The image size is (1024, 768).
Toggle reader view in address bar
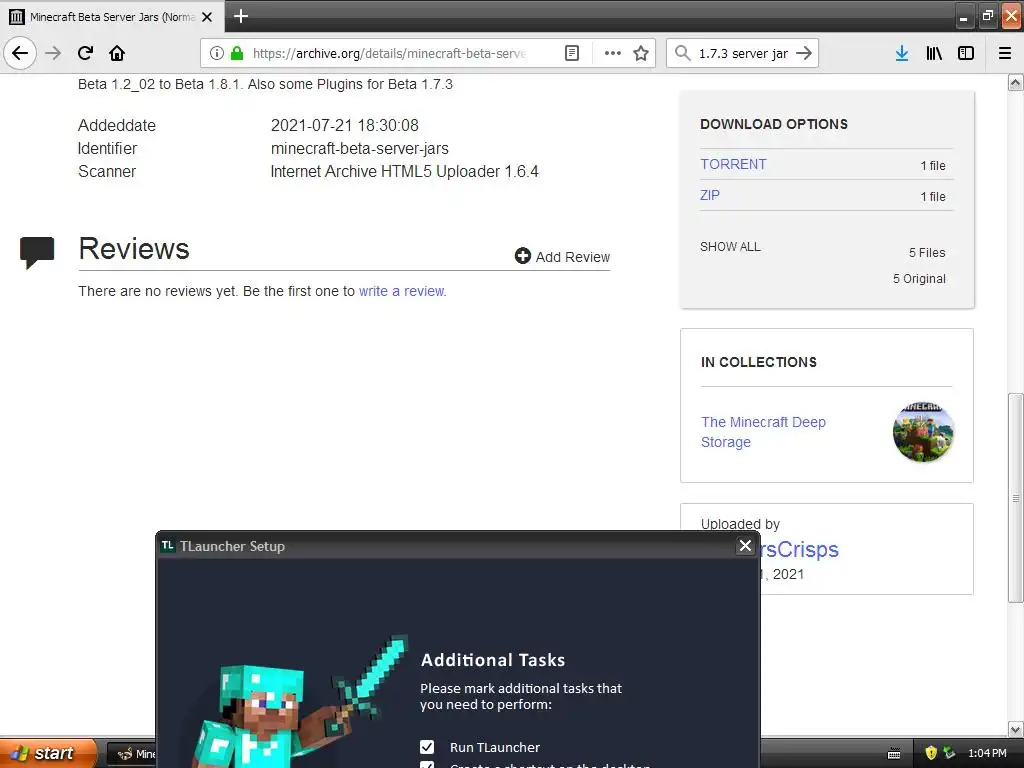tap(571, 53)
